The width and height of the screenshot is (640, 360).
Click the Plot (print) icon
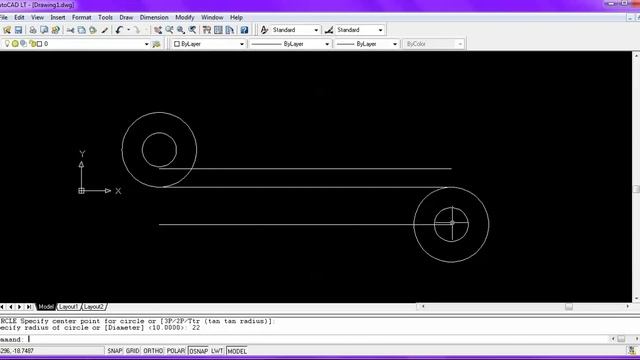coord(33,30)
